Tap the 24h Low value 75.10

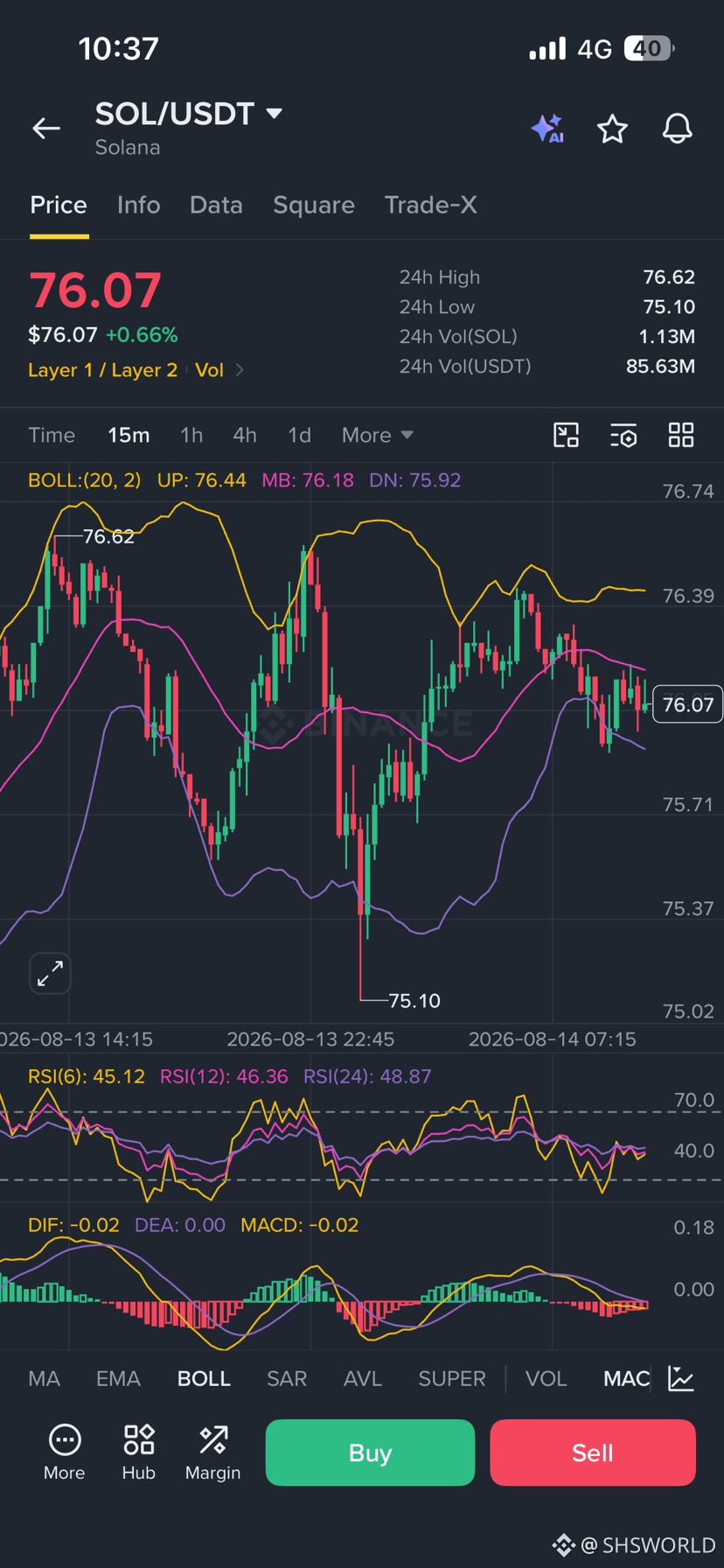[669, 307]
